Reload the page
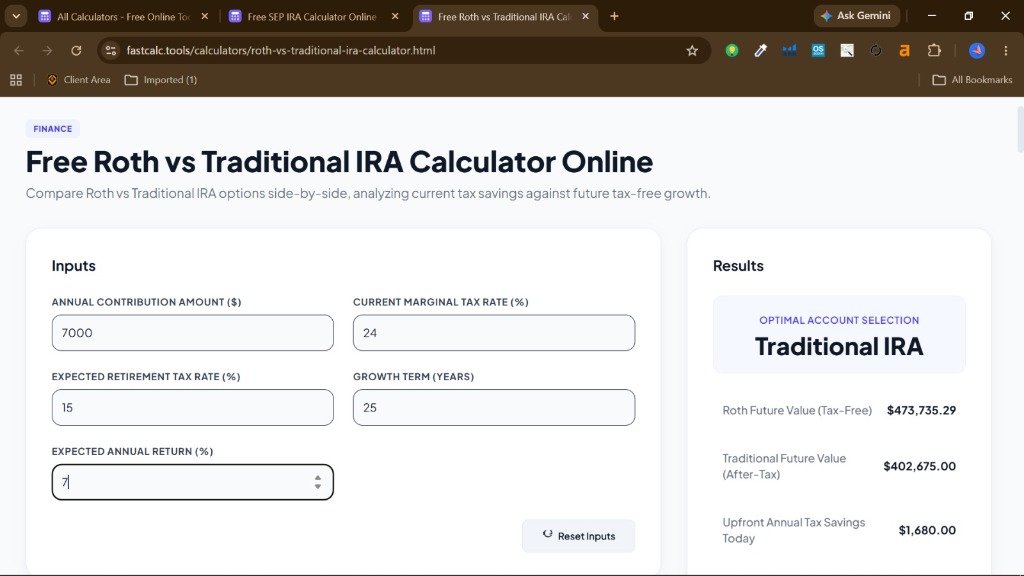Viewport: 1024px width, 576px height. (x=76, y=50)
